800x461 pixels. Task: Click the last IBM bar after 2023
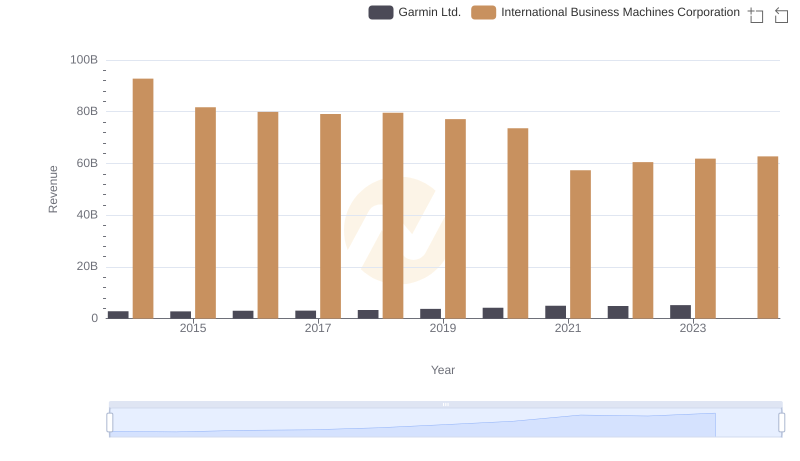pos(768,237)
